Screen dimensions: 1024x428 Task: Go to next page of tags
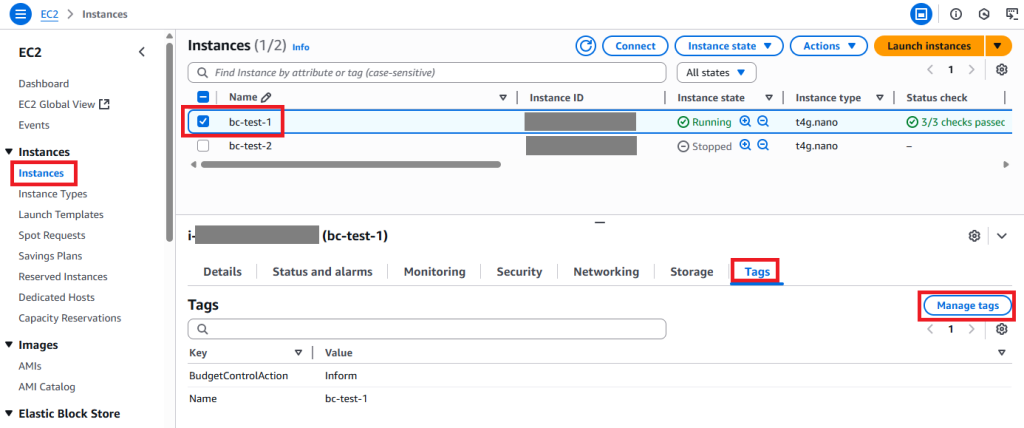971,329
